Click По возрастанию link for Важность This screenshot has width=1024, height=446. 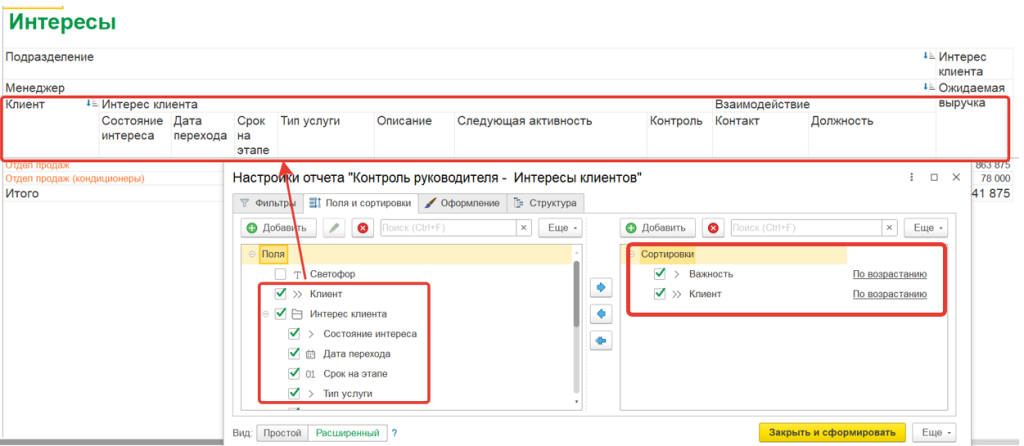point(889,274)
